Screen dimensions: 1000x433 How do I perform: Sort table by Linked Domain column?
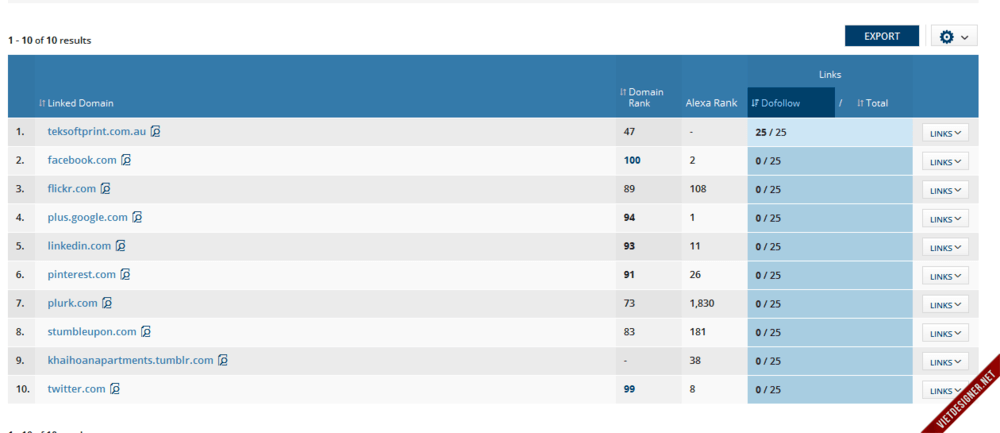(76, 103)
